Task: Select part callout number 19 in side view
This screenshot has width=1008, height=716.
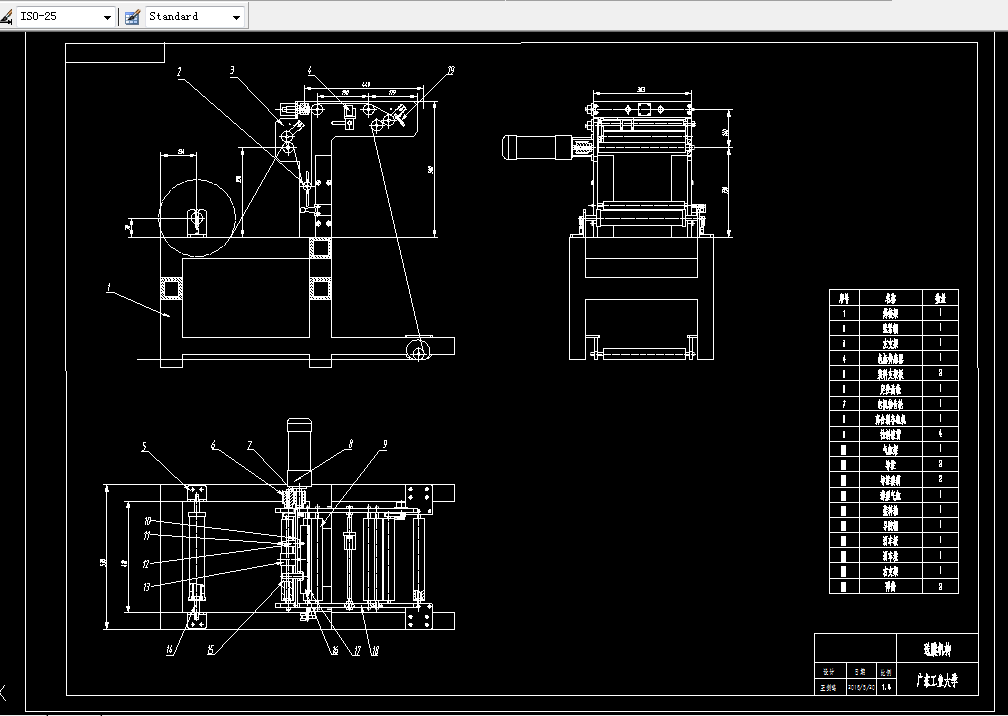Action: click(x=451, y=71)
